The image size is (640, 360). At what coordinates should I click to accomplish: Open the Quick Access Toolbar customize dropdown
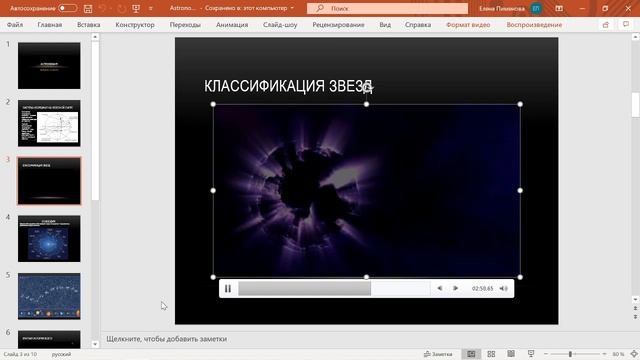pos(151,8)
